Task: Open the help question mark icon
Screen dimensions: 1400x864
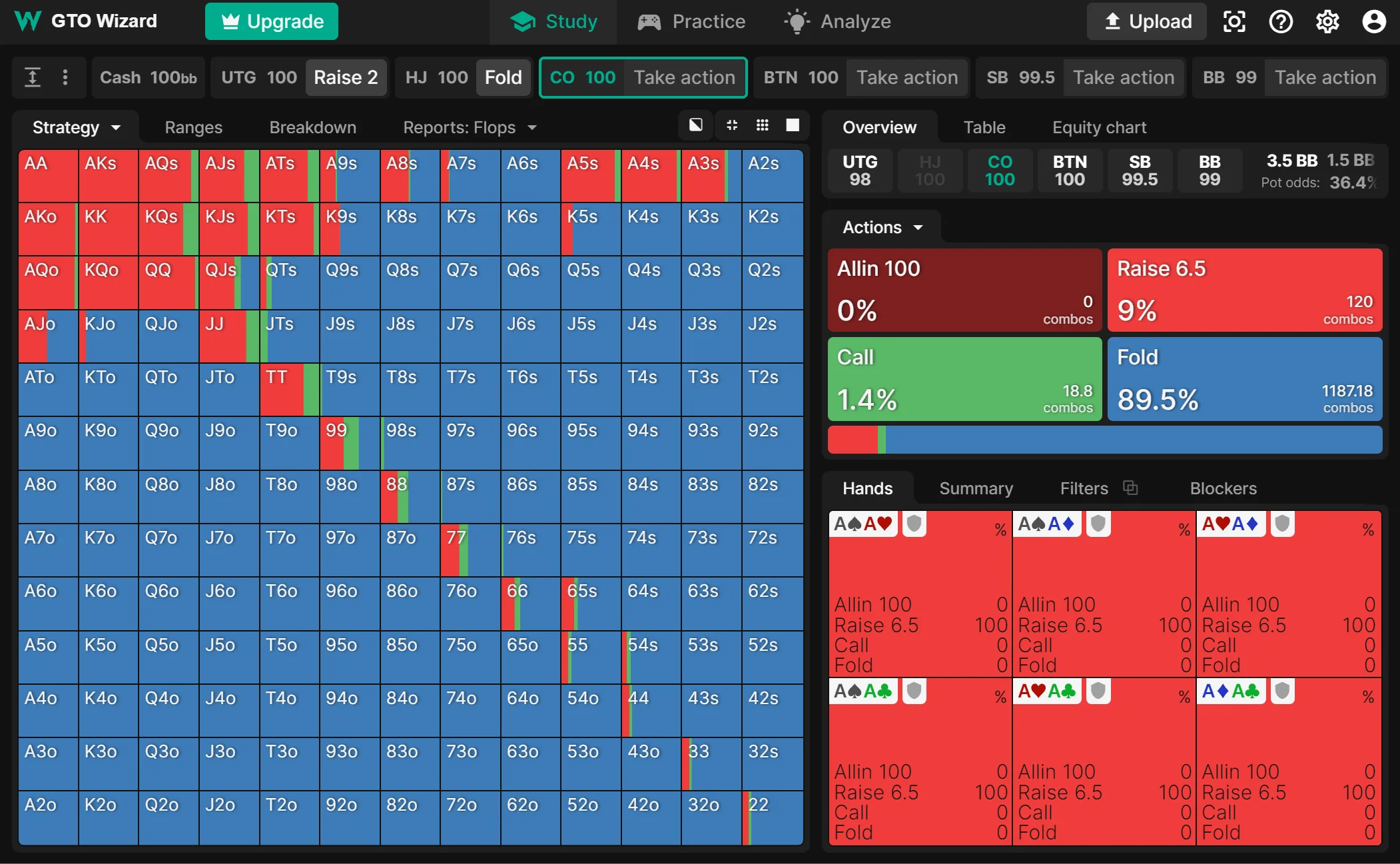Action: pyautogui.click(x=1281, y=22)
